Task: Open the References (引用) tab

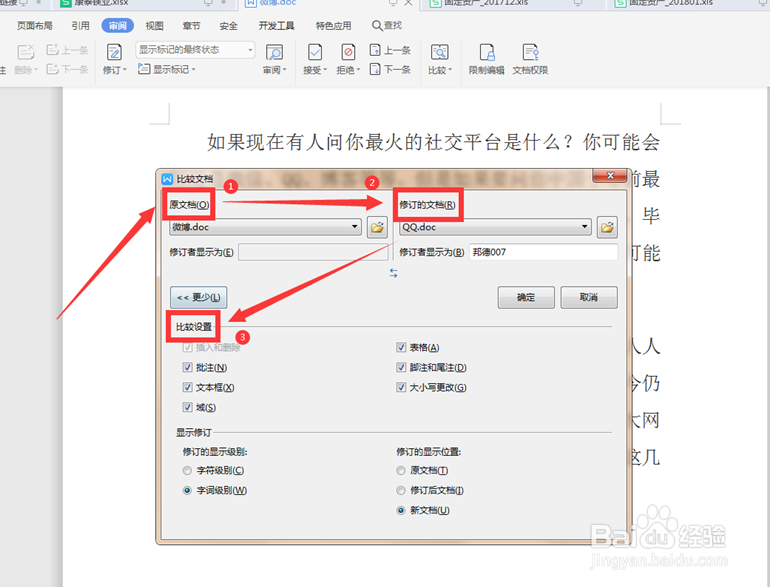Action: coord(80,26)
